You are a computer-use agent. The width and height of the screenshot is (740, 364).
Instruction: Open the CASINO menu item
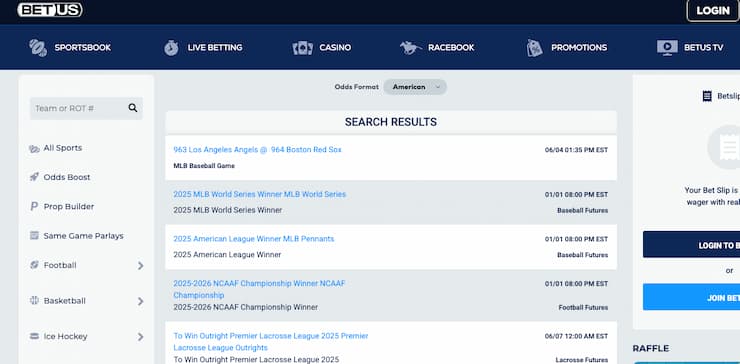click(x=335, y=48)
